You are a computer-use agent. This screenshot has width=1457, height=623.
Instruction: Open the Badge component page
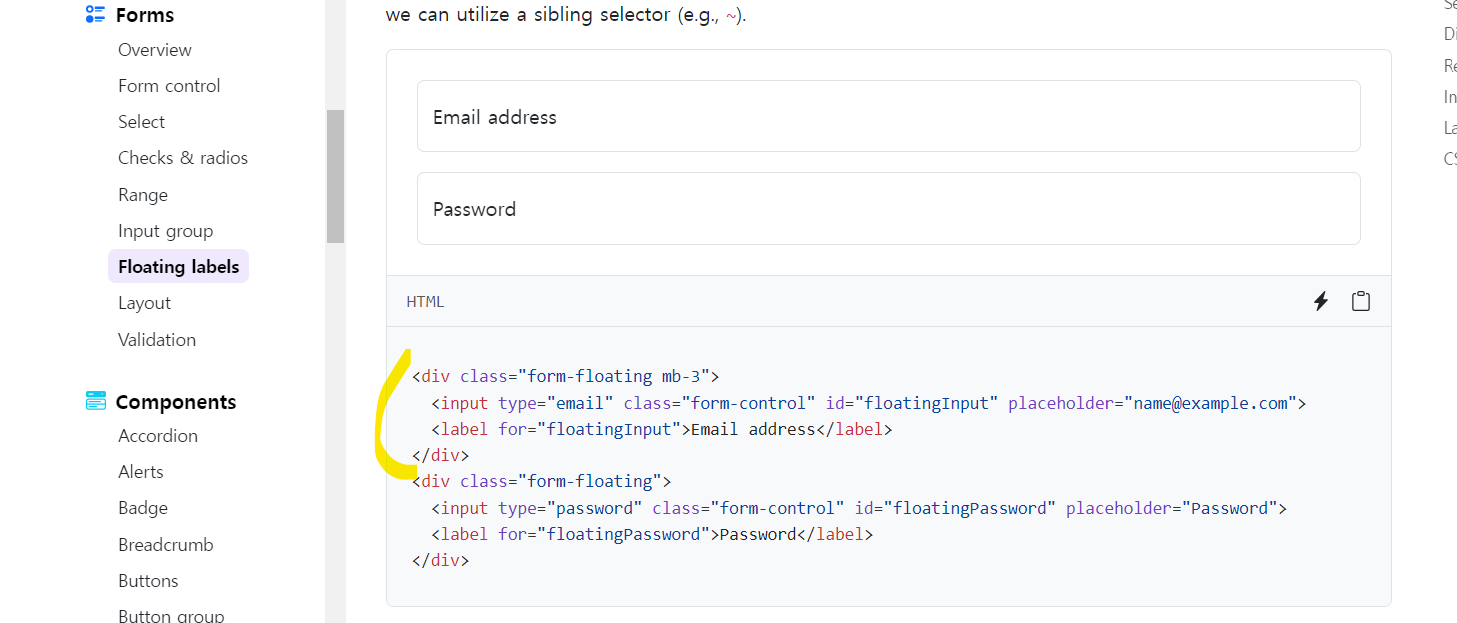tap(143, 508)
